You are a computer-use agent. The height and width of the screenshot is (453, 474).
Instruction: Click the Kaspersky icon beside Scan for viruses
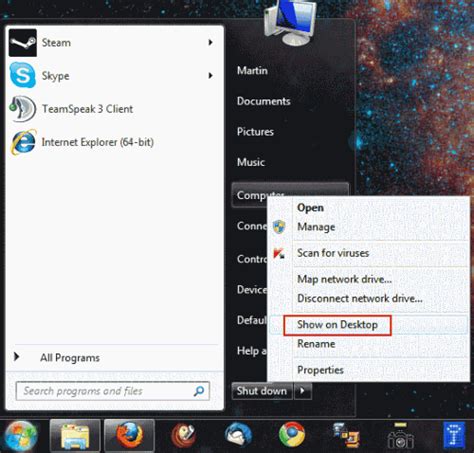(x=279, y=253)
